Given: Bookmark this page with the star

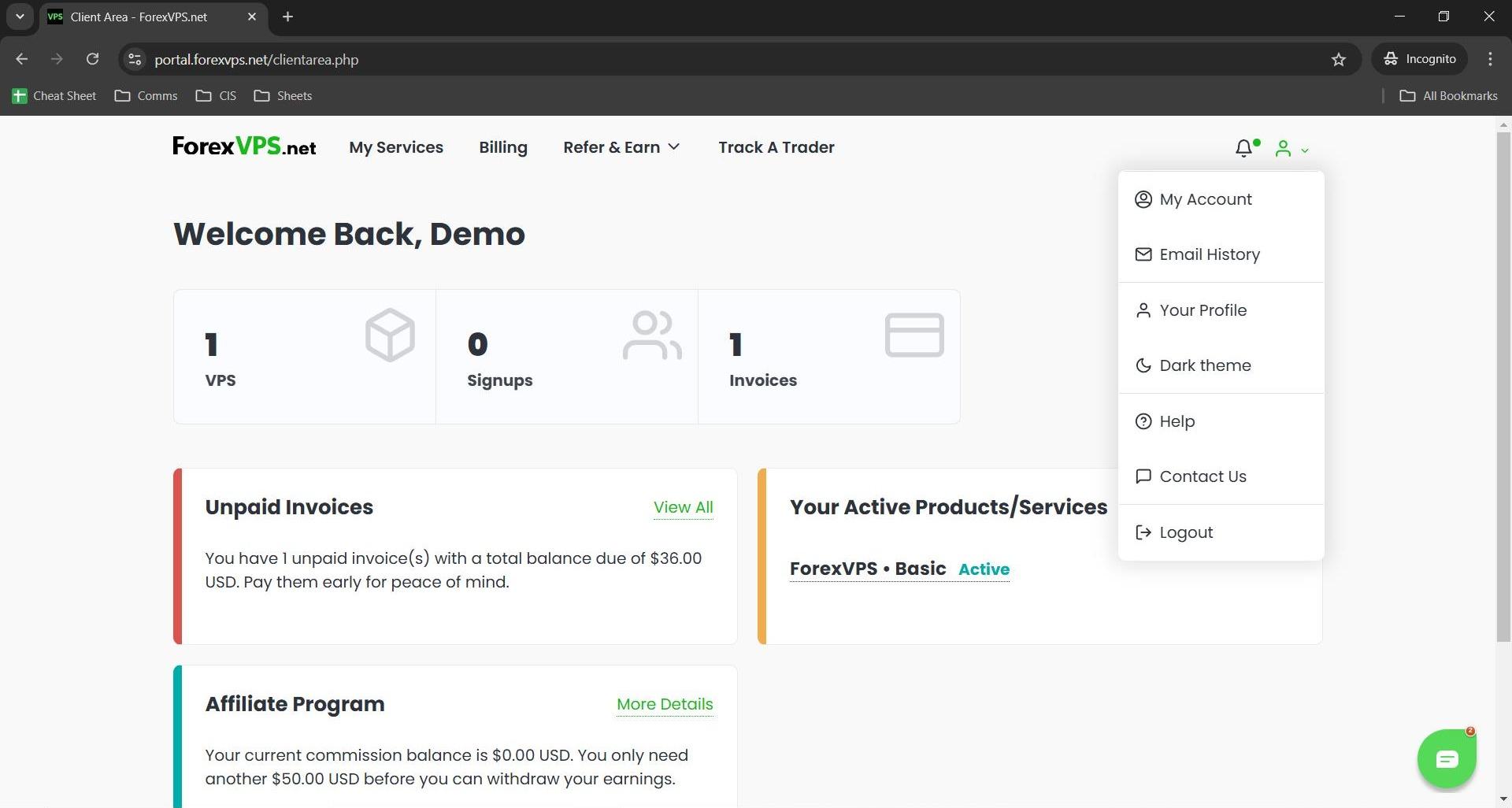Looking at the screenshot, I should (1339, 59).
